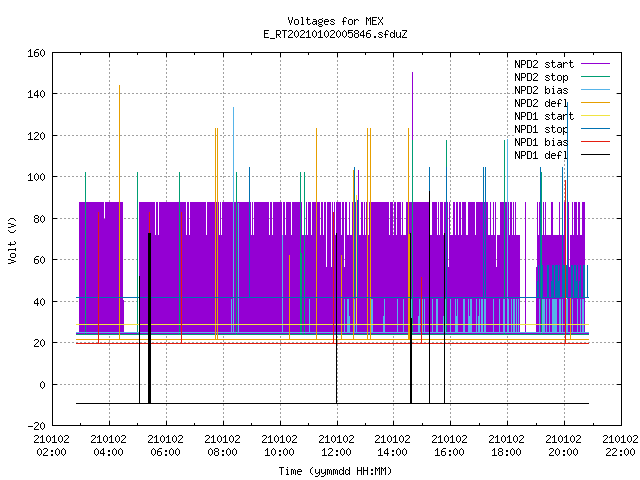Click the Time (yymmdd HH:MM) x-axis label
Screen dimensions: 640x480
335,471
